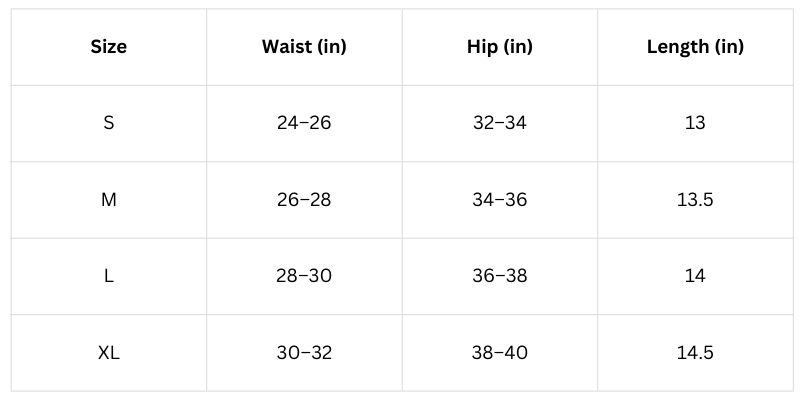
Task: Select the L size cell
Action: tap(109, 276)
